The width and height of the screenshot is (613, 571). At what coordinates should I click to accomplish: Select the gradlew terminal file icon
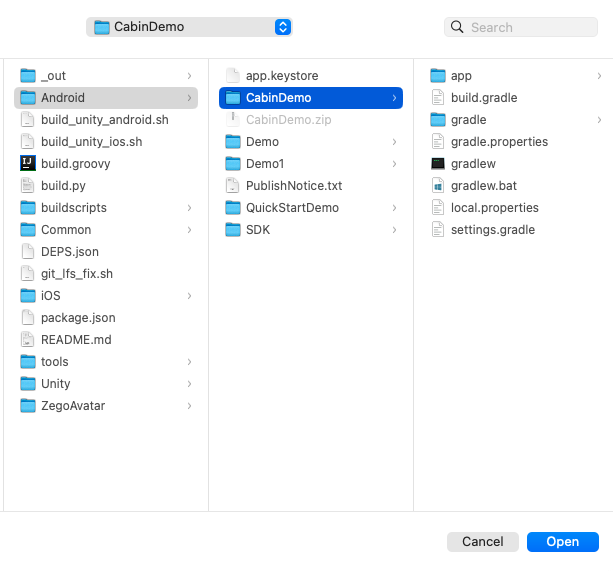point(438,164)
